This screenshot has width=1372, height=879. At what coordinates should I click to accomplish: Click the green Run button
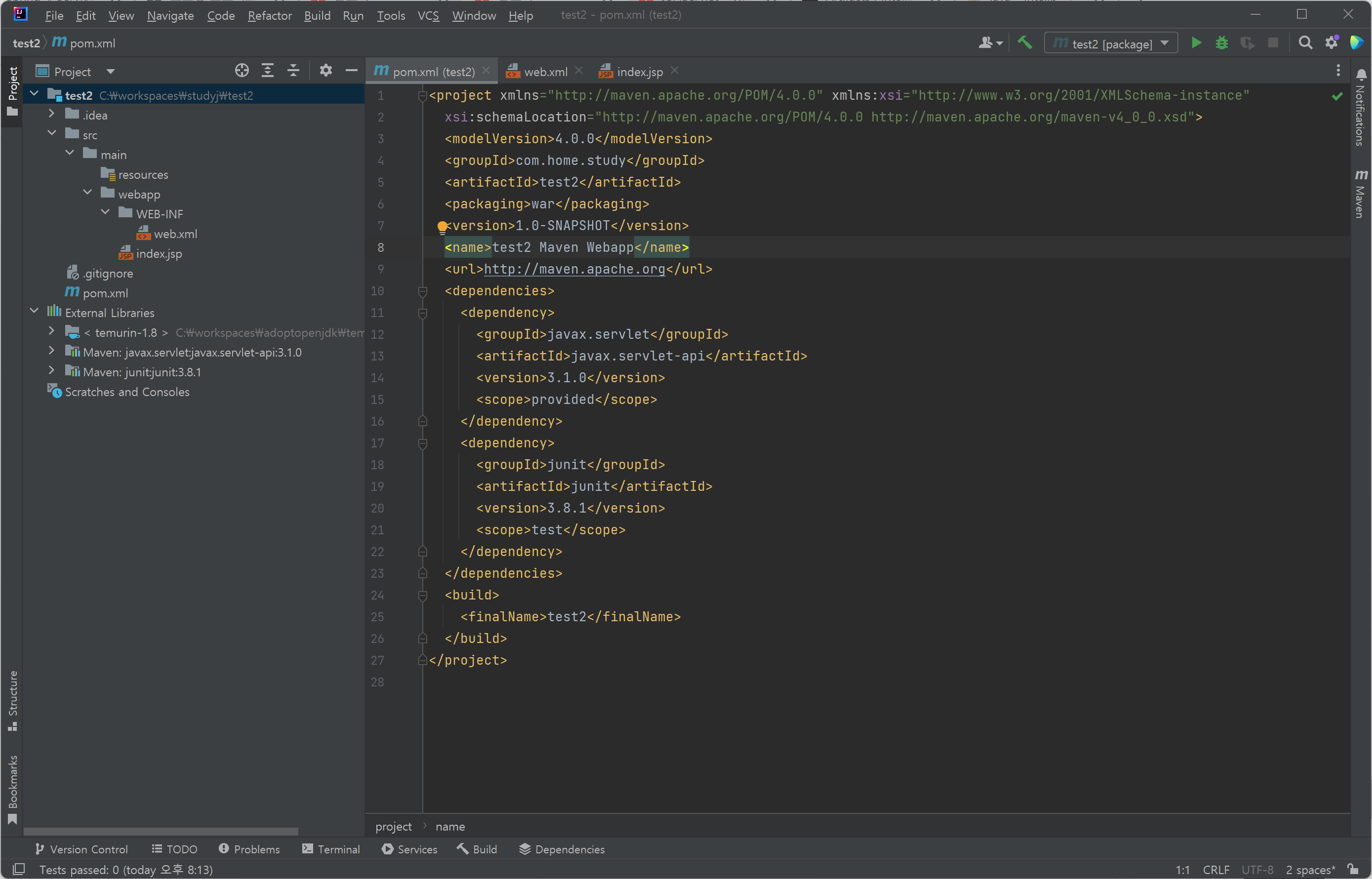pyautogui.click(x=1196, y=43)
